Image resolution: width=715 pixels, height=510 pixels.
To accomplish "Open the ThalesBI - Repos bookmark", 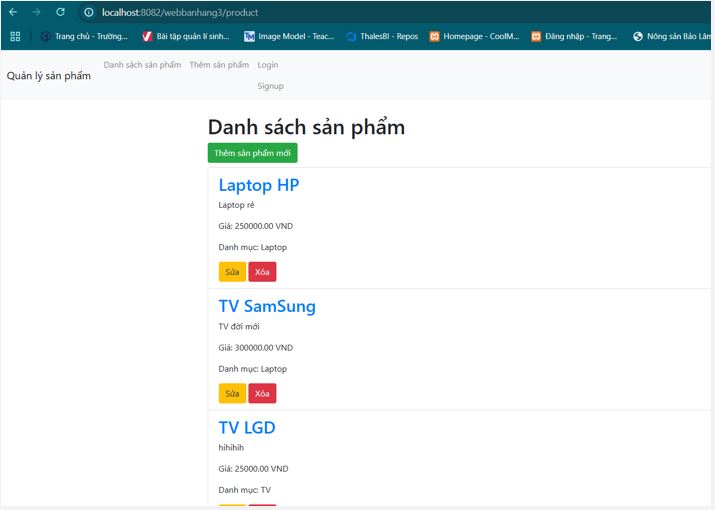I will click(382, 36).
